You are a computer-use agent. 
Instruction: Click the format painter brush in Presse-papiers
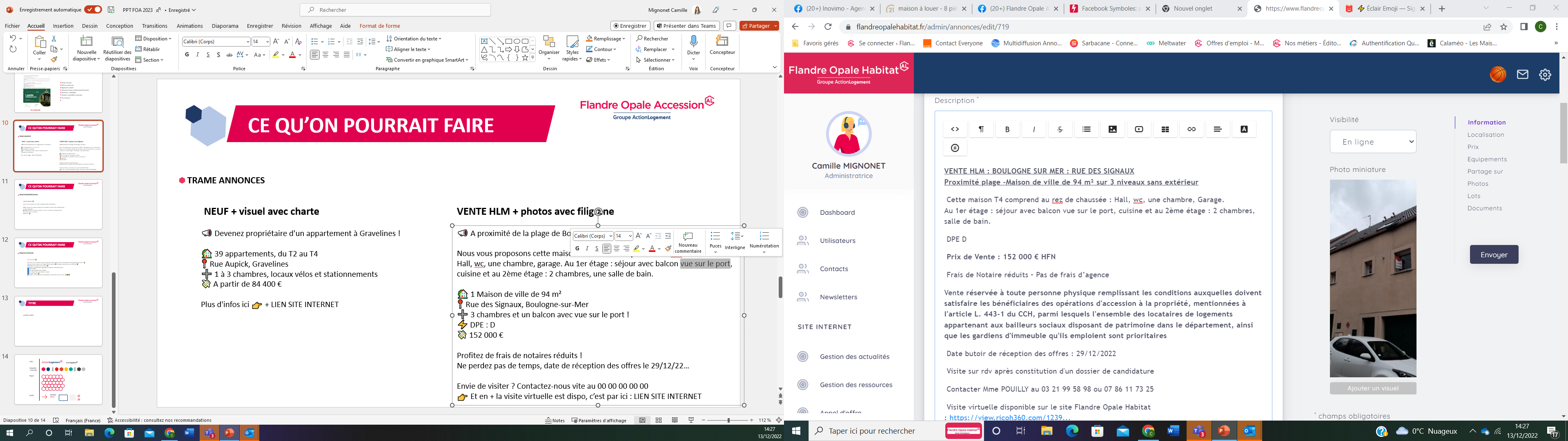click(x=54, y=60)
